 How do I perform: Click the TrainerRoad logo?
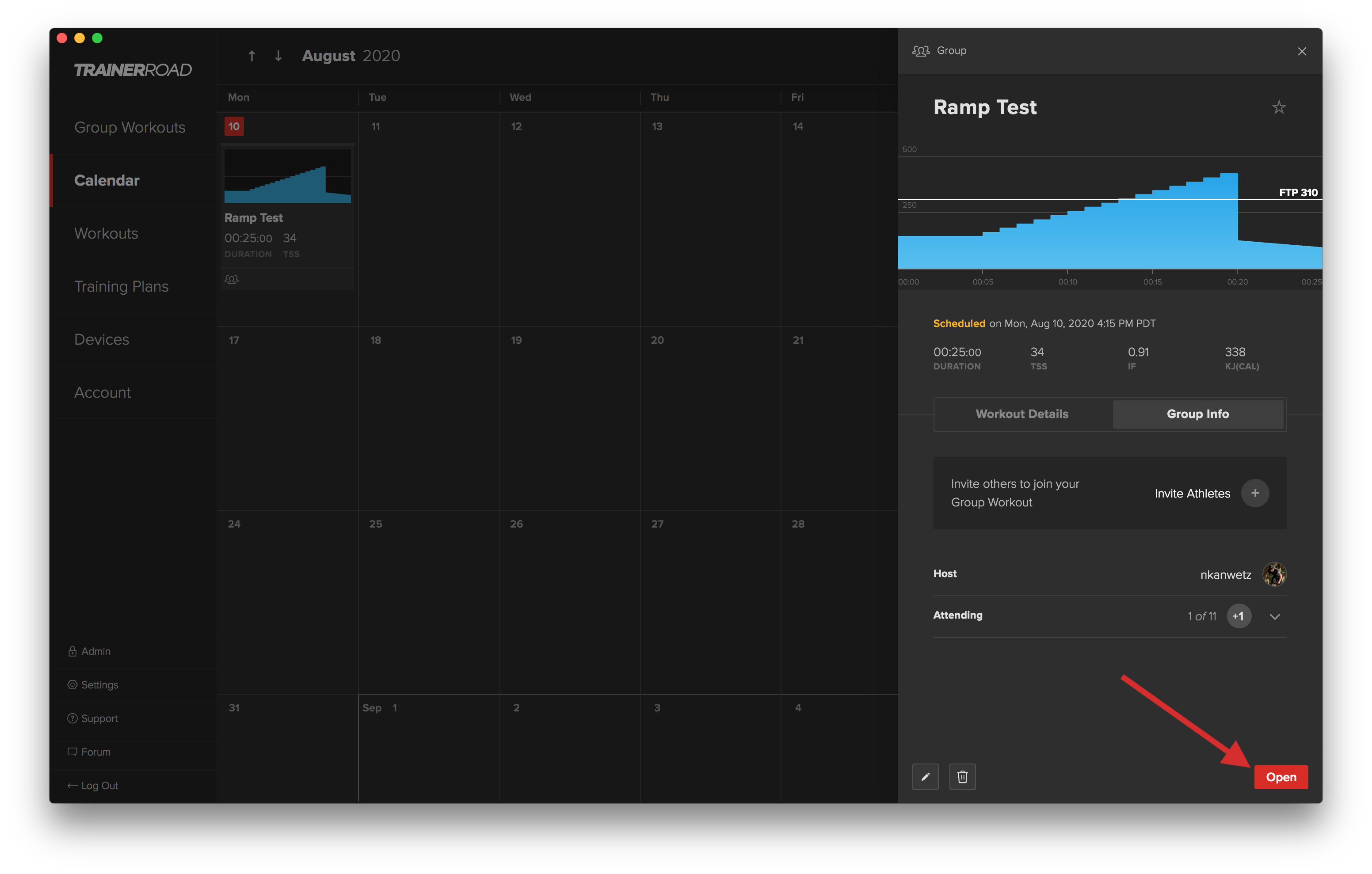click(x=133, y=69)
